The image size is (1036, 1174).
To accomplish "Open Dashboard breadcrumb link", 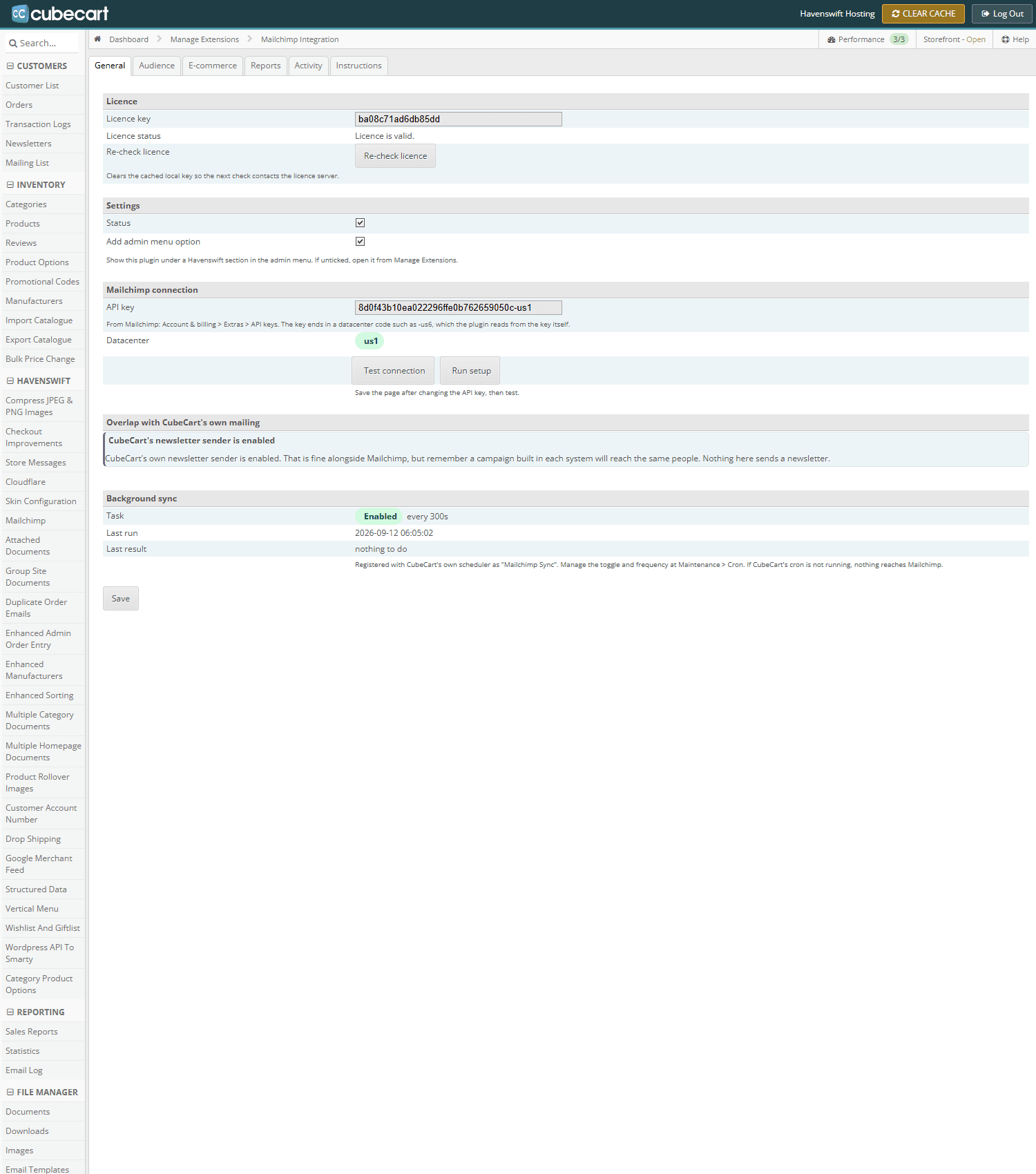I will click(x=128, y=39).
